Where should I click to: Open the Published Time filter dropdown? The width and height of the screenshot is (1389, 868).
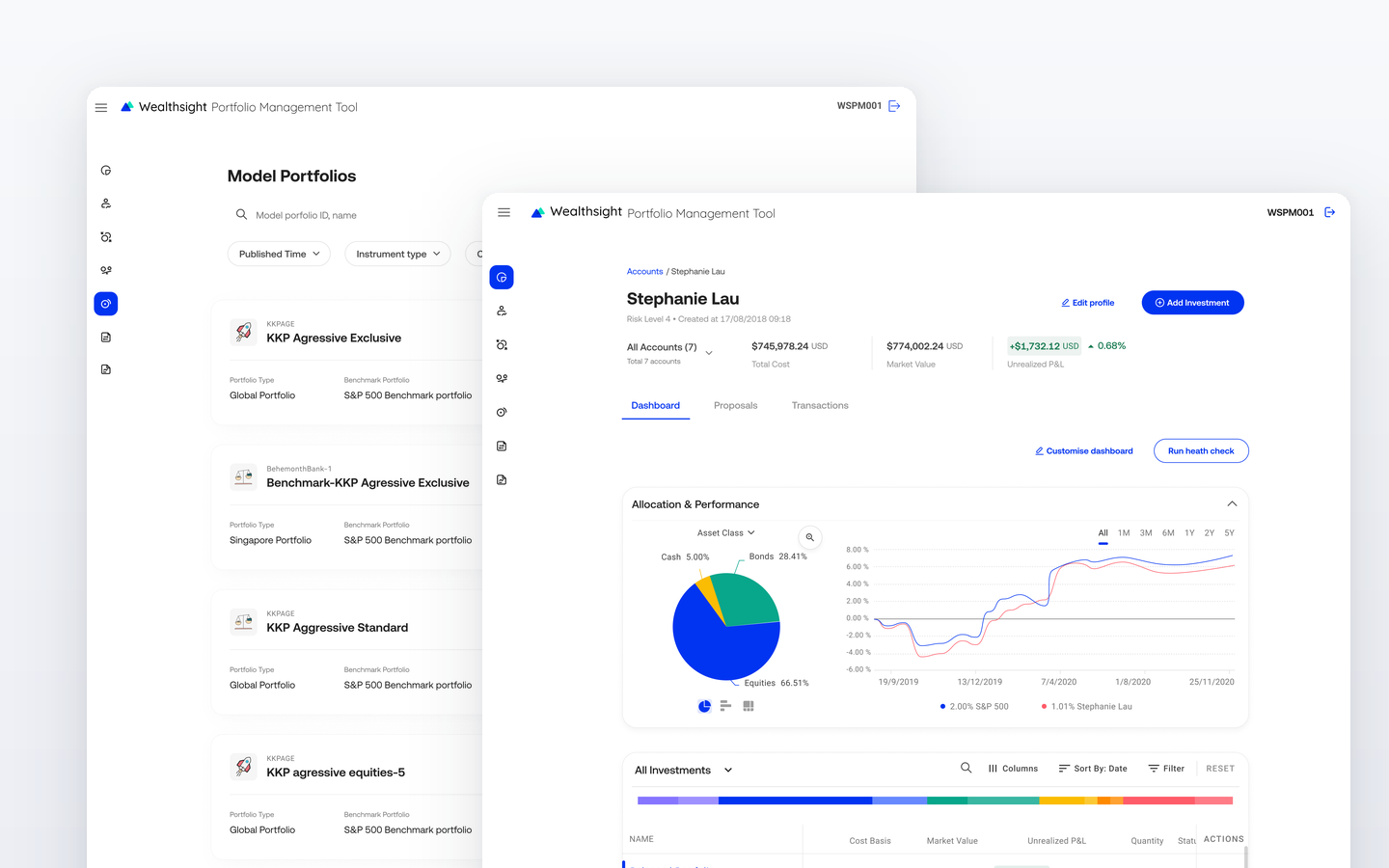tap(279, 254)
